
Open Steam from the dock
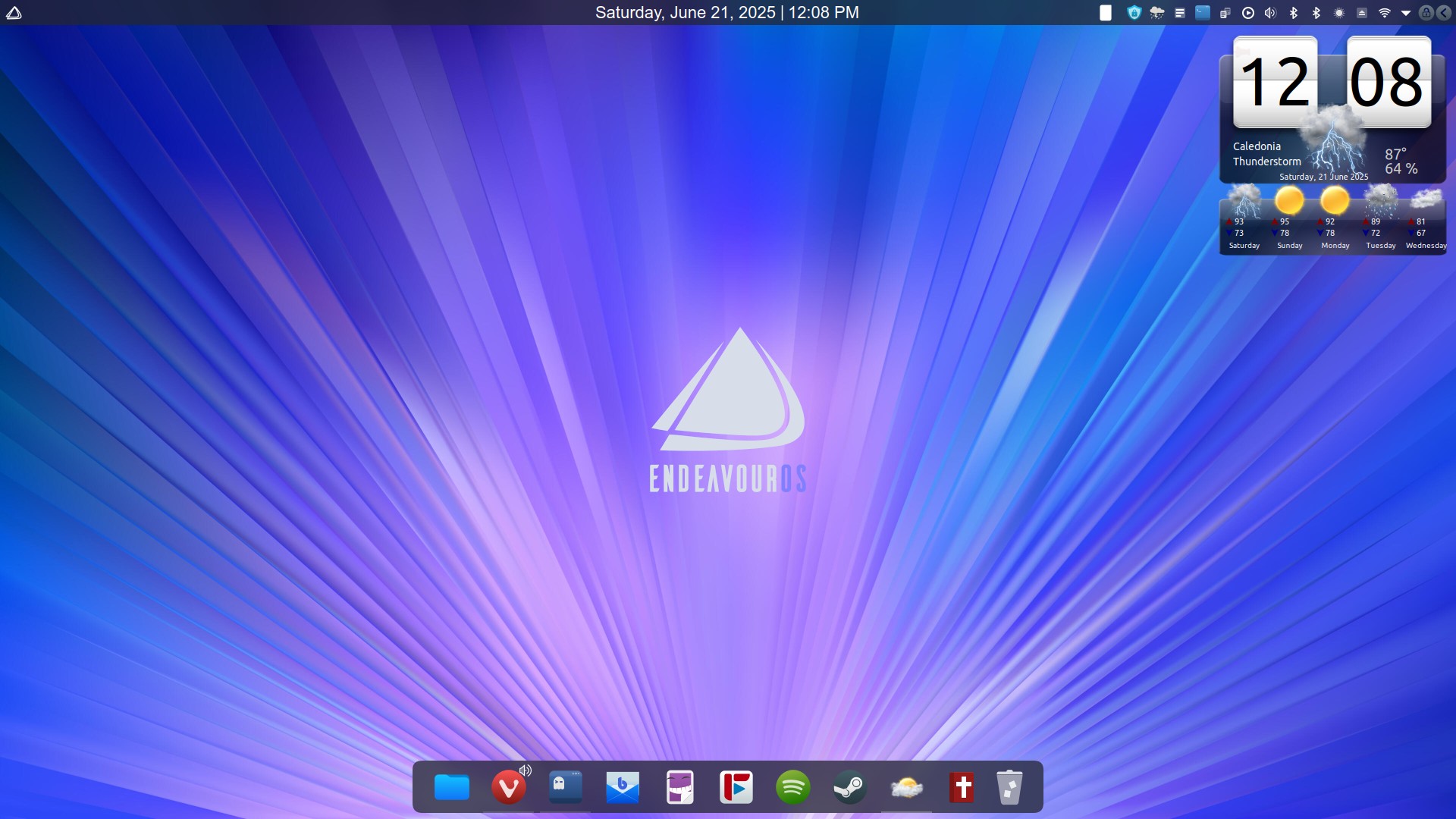(849, 788)
